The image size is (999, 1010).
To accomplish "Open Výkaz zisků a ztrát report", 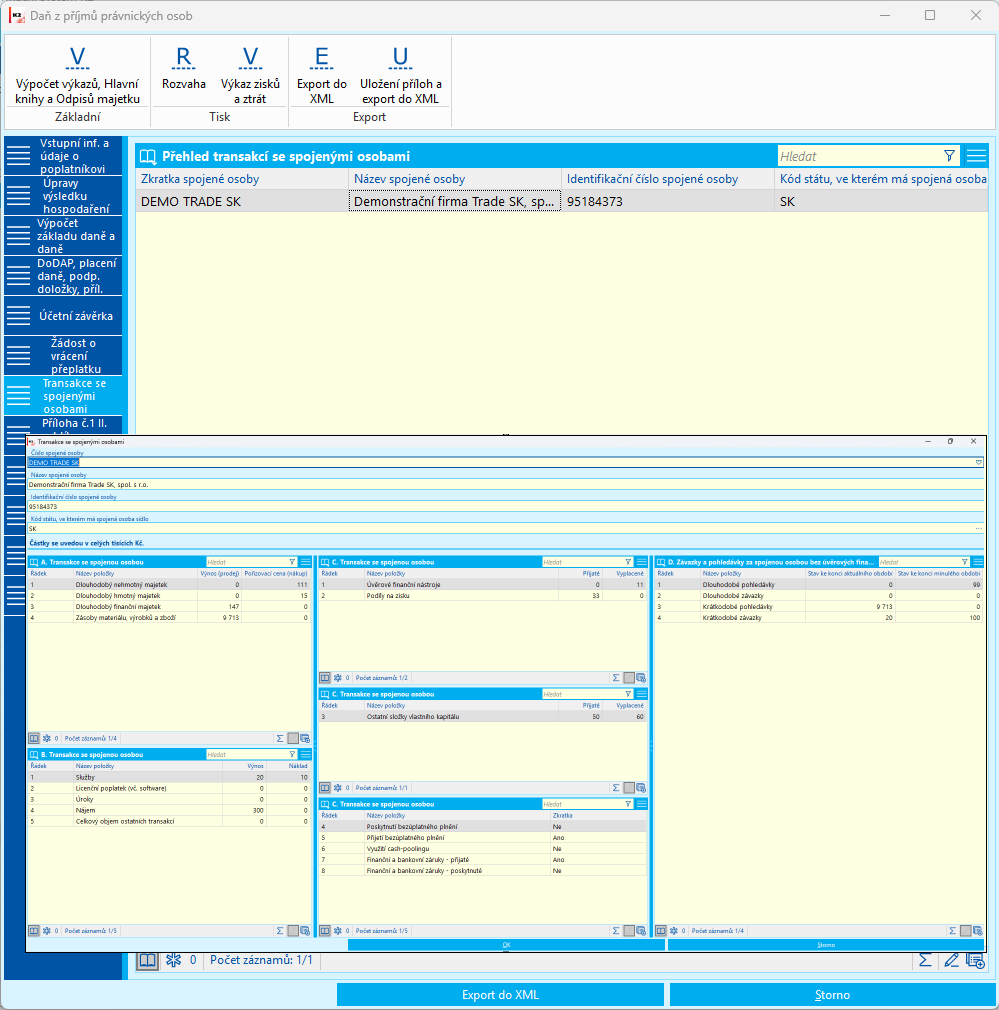I will (x=250, y=74).
